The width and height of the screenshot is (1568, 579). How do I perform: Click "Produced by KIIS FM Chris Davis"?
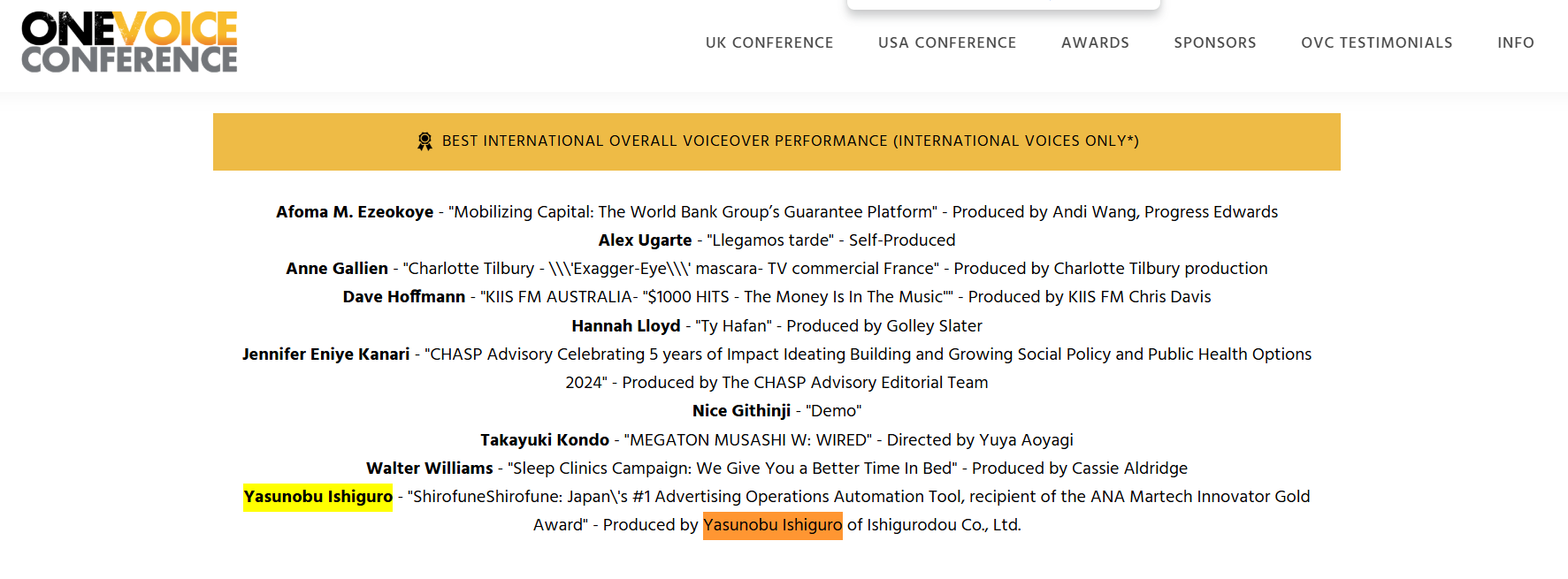click(x=1090, y=297)
